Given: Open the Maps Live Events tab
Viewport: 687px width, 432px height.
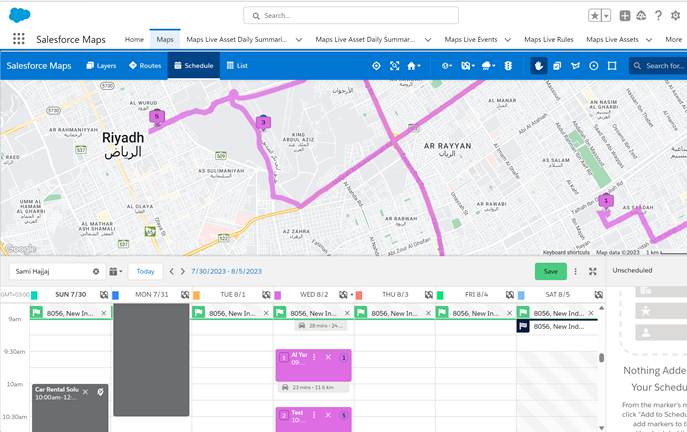Looking at the screenshot, I should pos(471,39).
